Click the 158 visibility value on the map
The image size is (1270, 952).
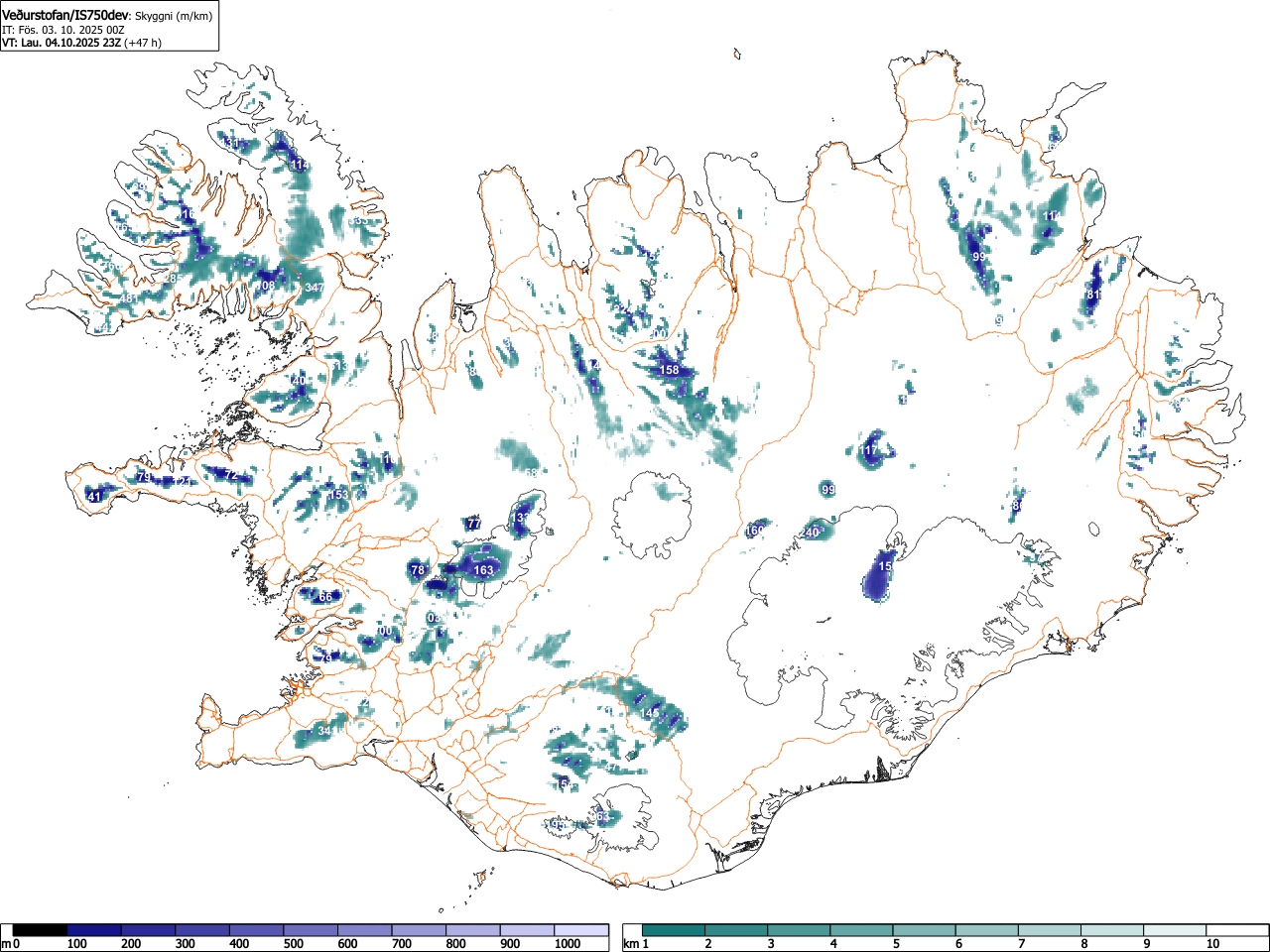[x=670, y=370]
